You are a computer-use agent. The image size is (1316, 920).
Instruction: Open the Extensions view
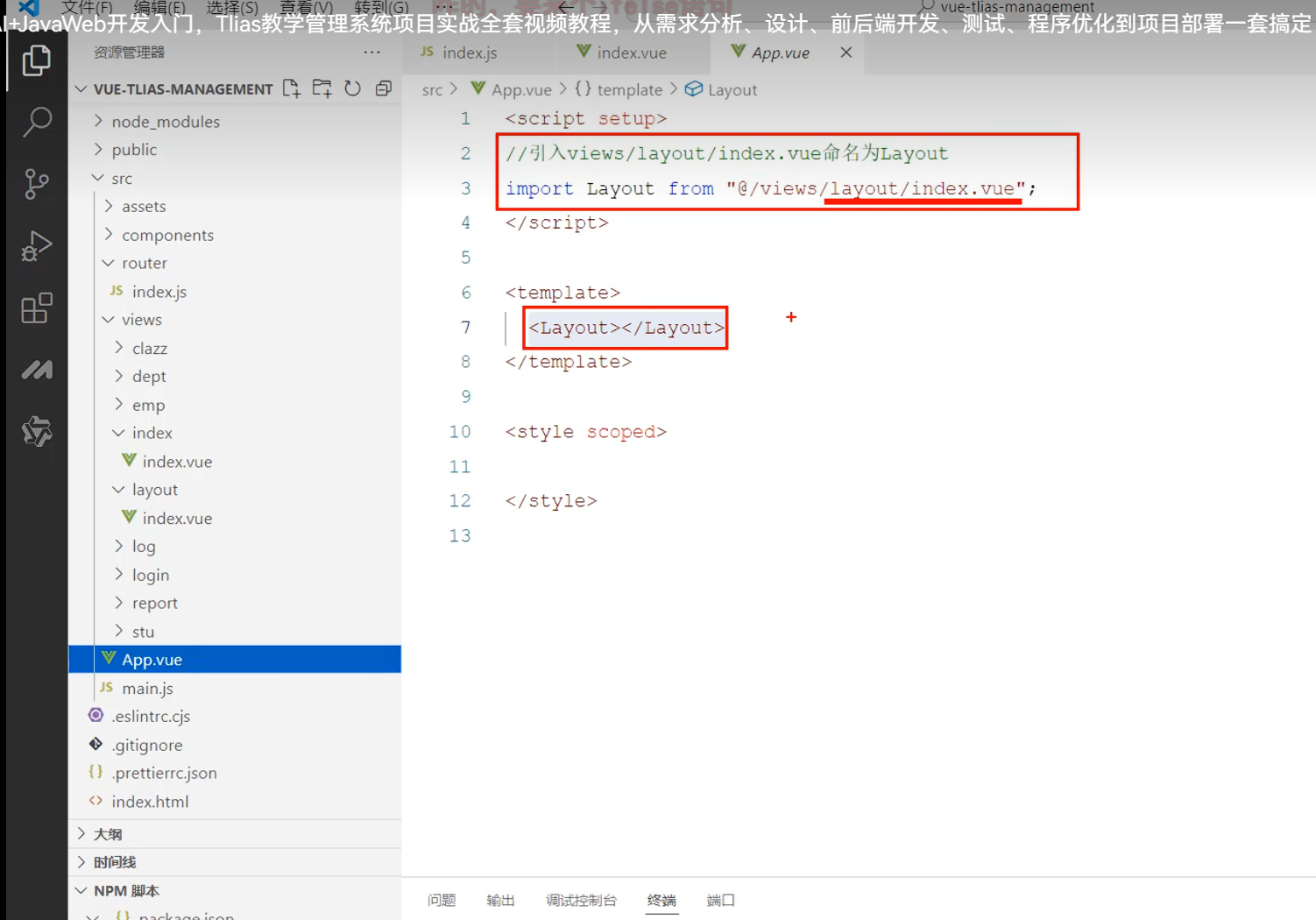[x=36, y=308]
